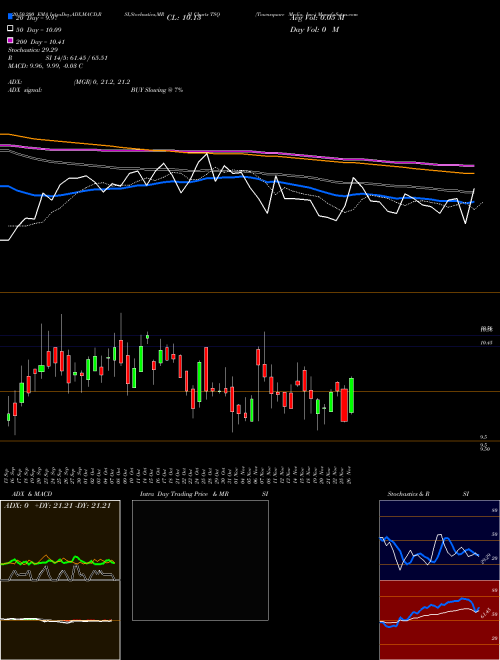Viewport: 500px width, 660px height.
Task: Click the 'Intra Day Trading Price & MR' title
Action: [184, 494]
